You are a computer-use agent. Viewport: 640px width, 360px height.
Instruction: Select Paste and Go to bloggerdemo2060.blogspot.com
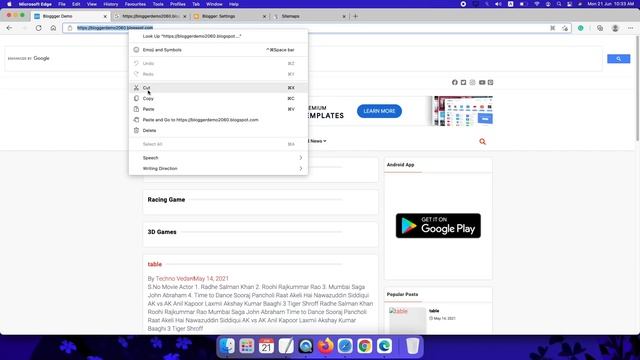(x=218, y=120)
